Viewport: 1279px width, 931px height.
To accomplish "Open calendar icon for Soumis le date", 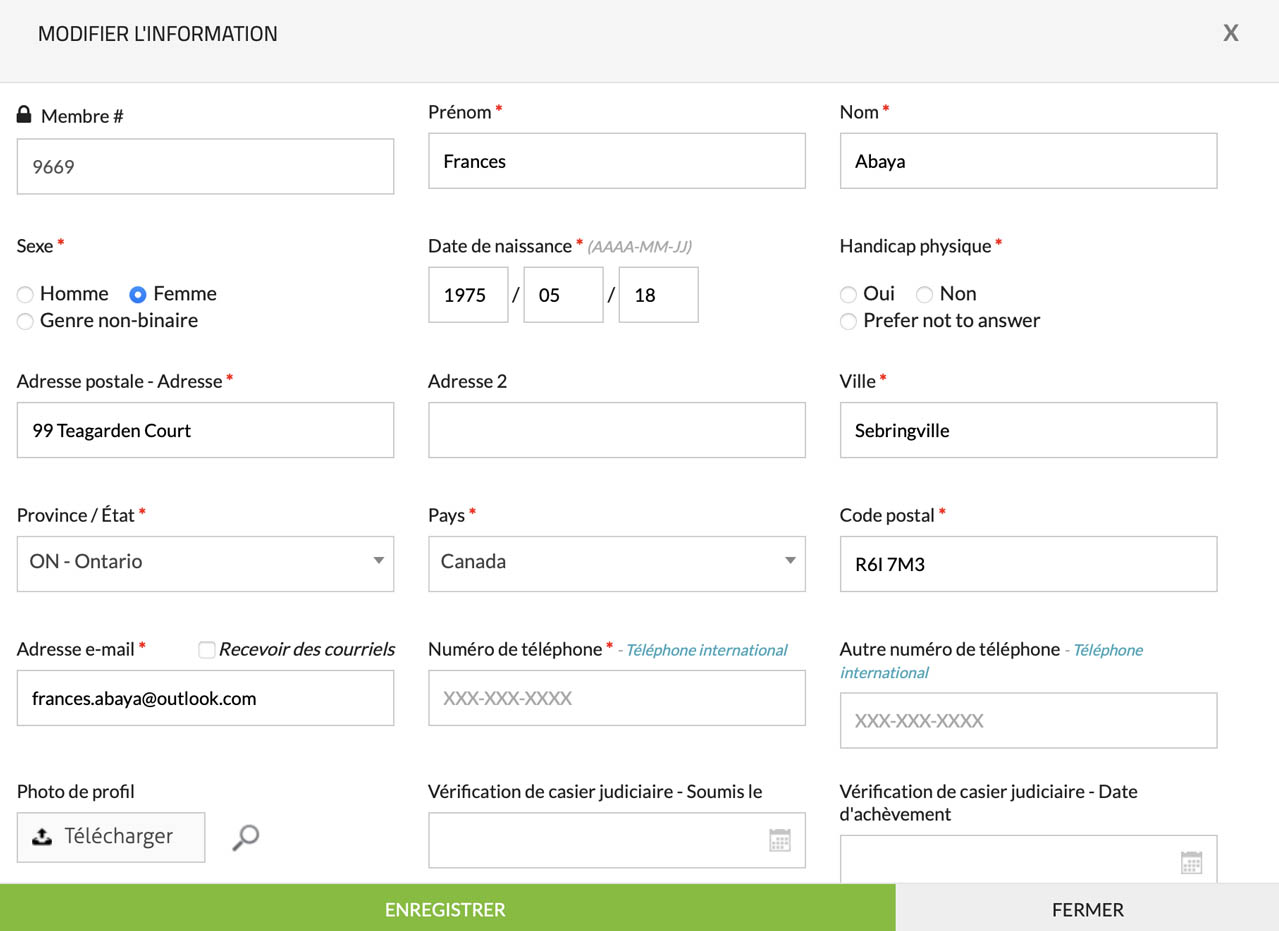I will click(x=780, y=840).
